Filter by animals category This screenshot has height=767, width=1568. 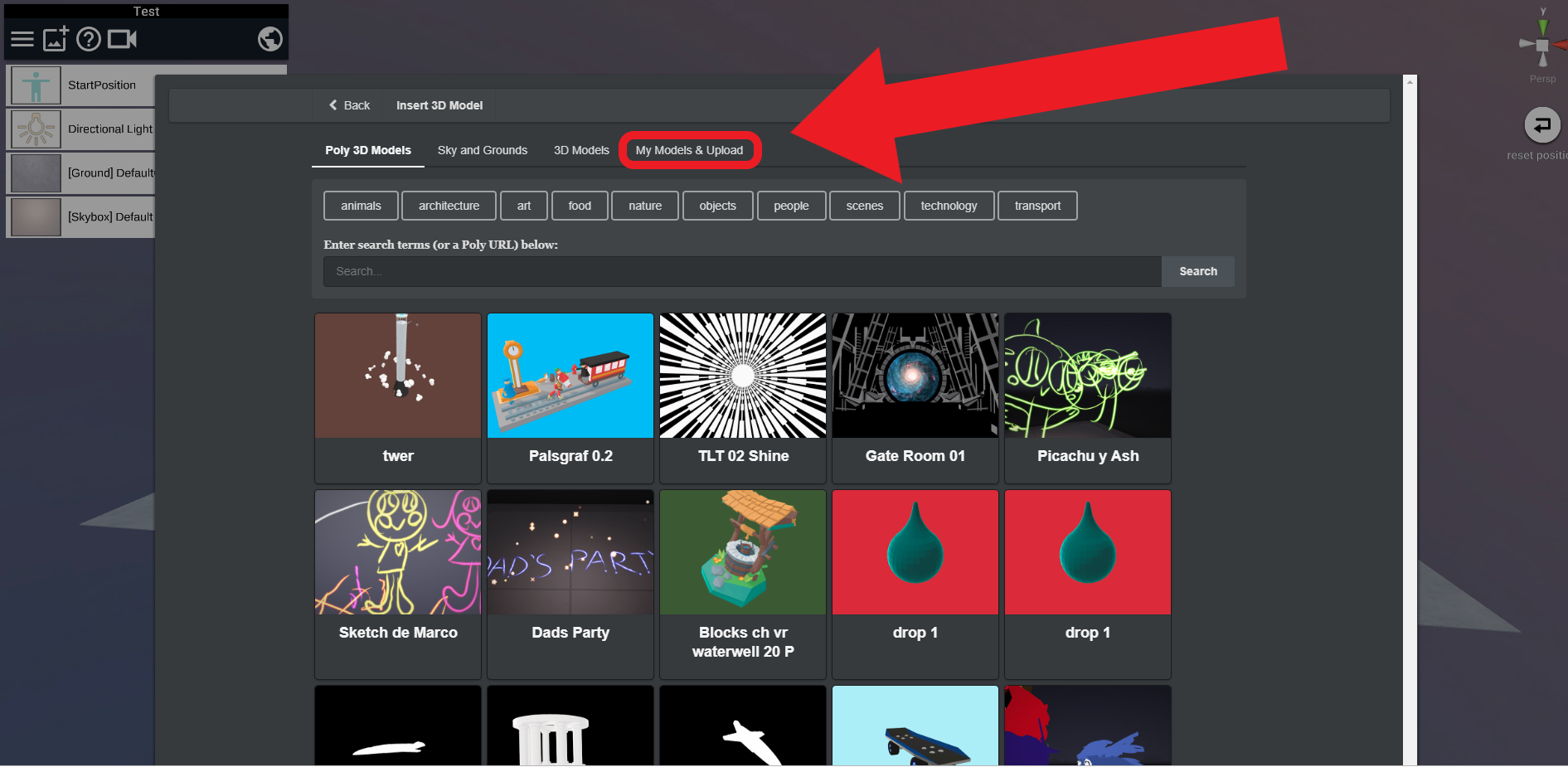361,206
